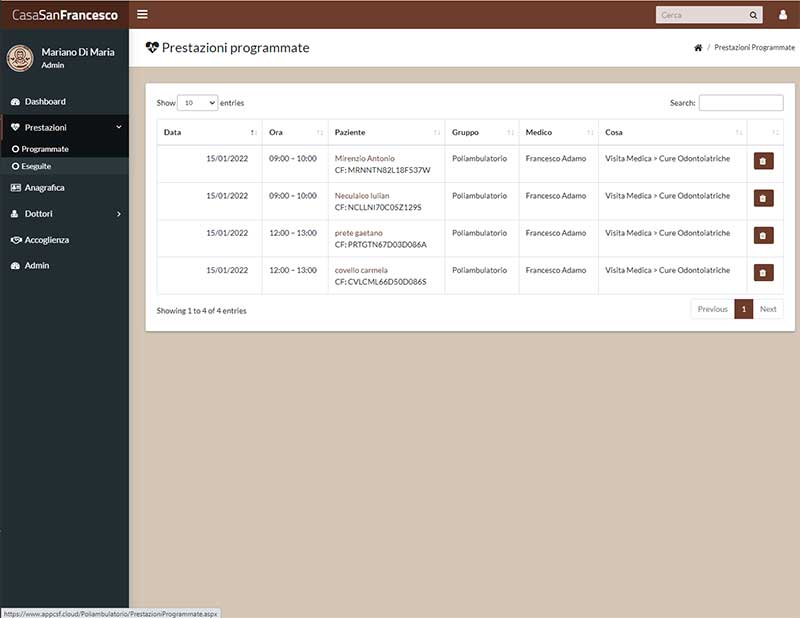Open the Anagrafica sidebar item
The image size is (800, 618).
tap(64, 188)
